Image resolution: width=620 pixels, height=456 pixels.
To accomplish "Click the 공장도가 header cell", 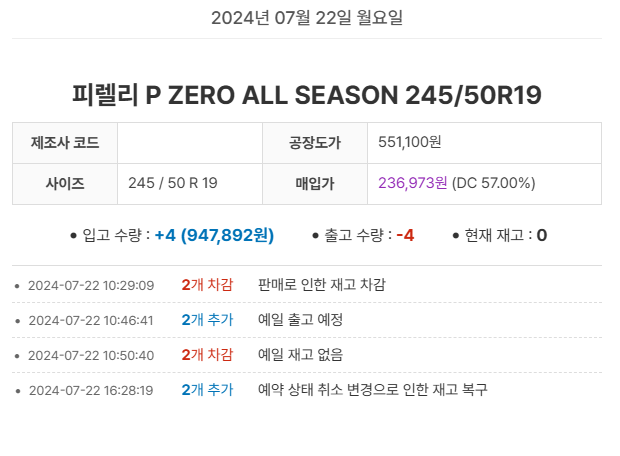I will click(314, 143).
